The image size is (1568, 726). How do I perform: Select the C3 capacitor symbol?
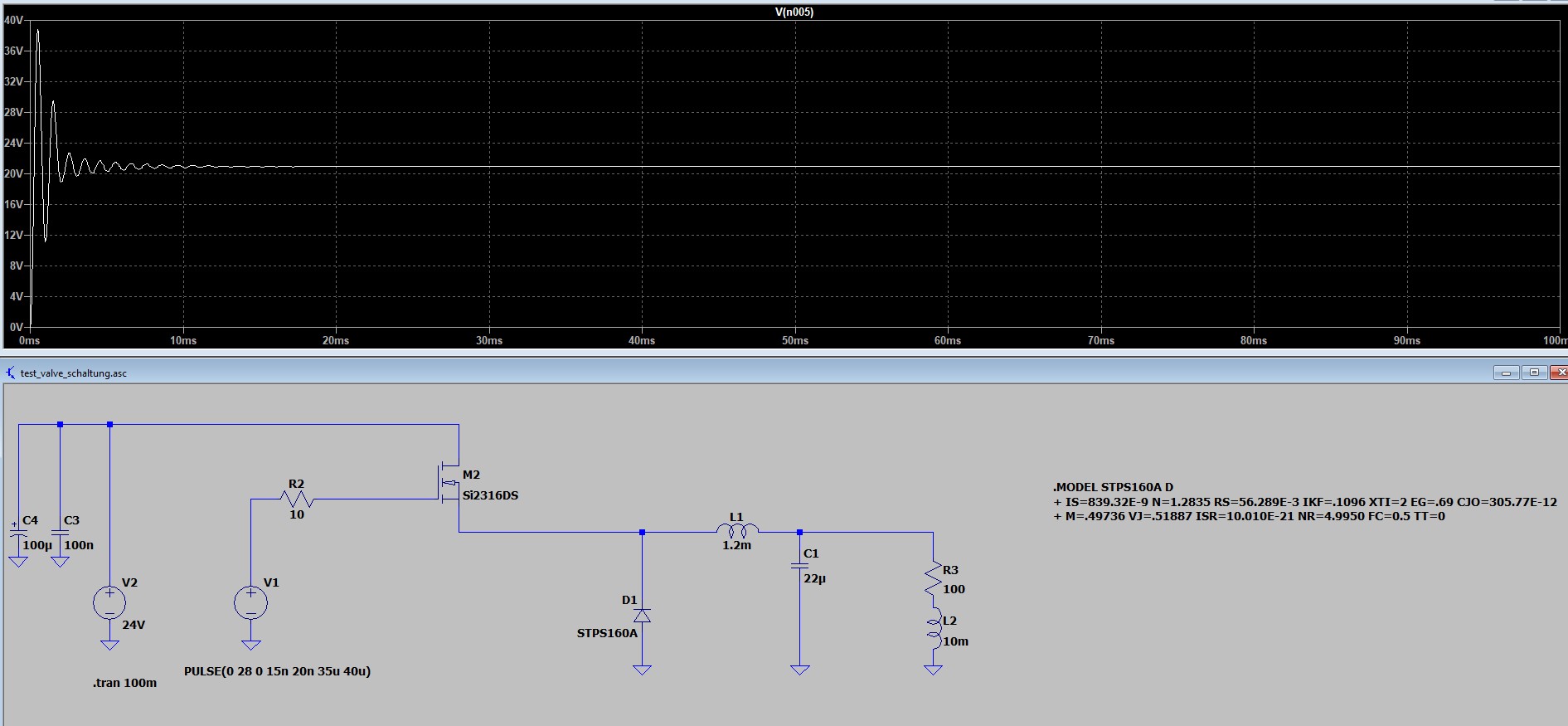(60, 533)
